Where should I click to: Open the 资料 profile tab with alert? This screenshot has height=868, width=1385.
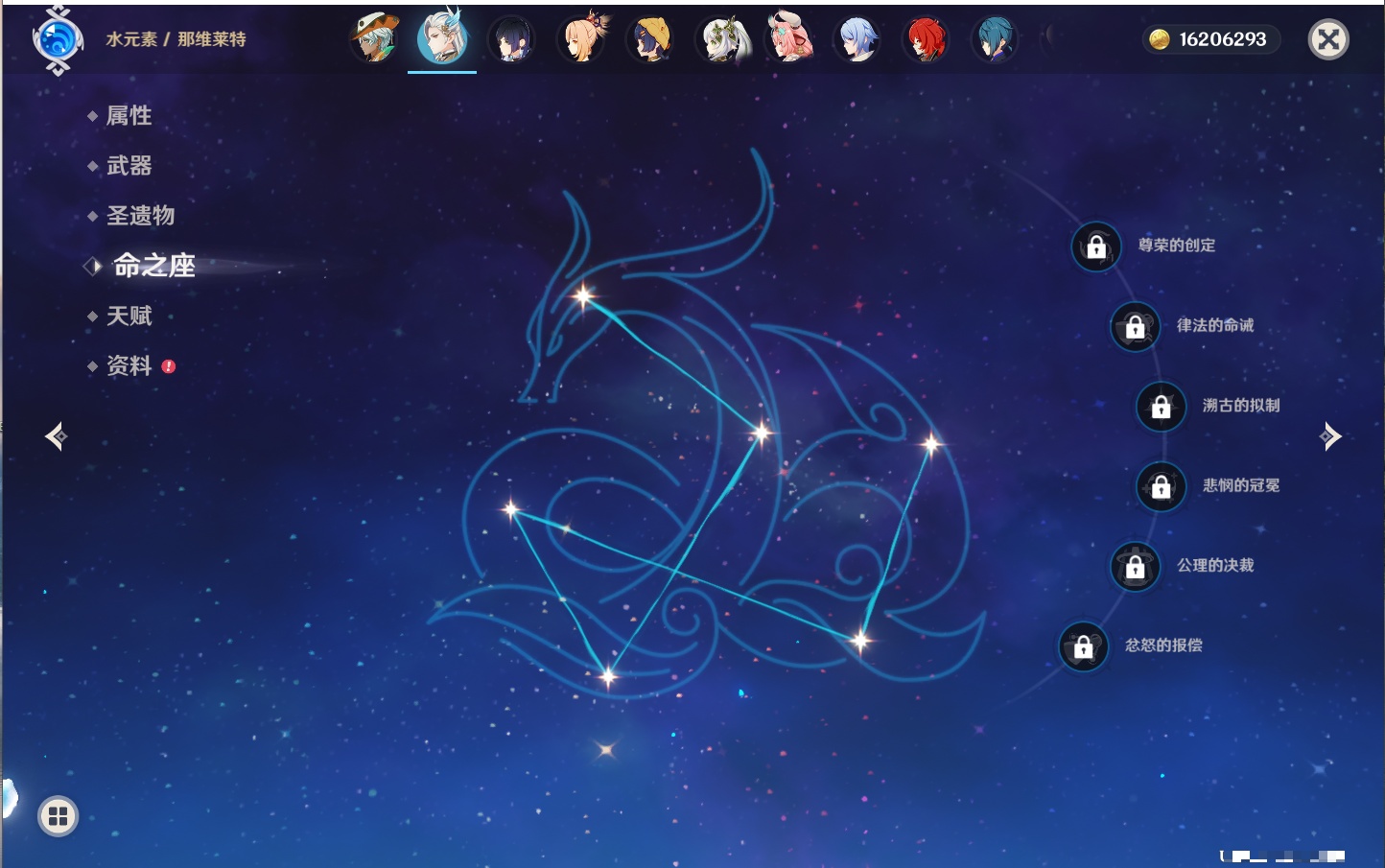pyautogui.click(x=129, y=365)
